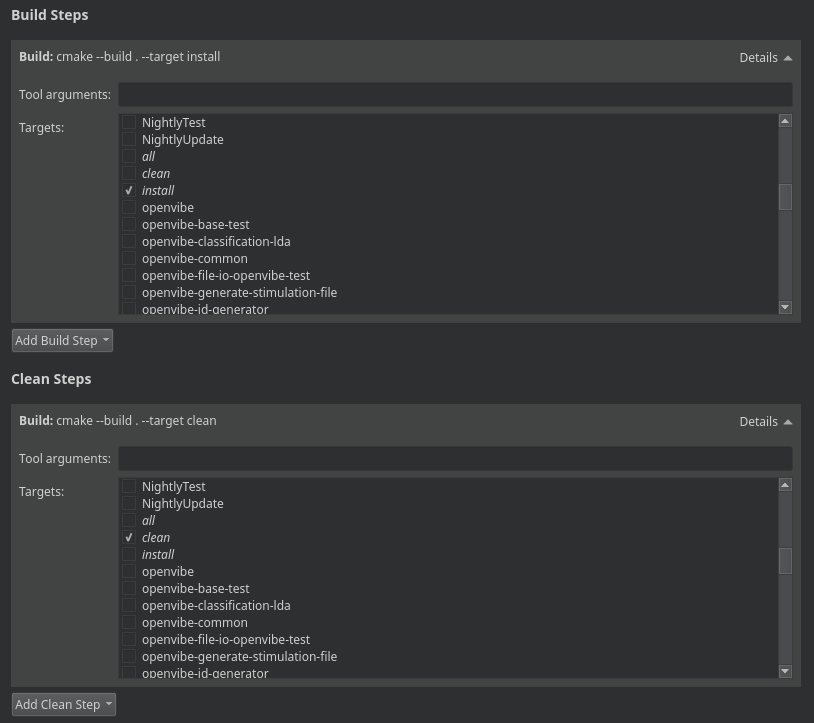The image size is (814, 723).
Task: Enable openvibe-common in Build Steps targets
Action: (x=129, y=259)
